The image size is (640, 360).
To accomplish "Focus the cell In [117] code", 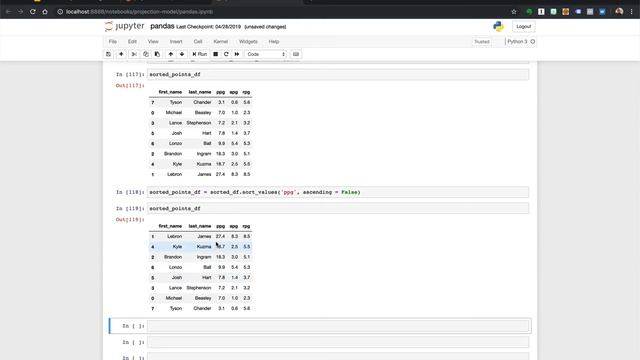I will 338,74.
